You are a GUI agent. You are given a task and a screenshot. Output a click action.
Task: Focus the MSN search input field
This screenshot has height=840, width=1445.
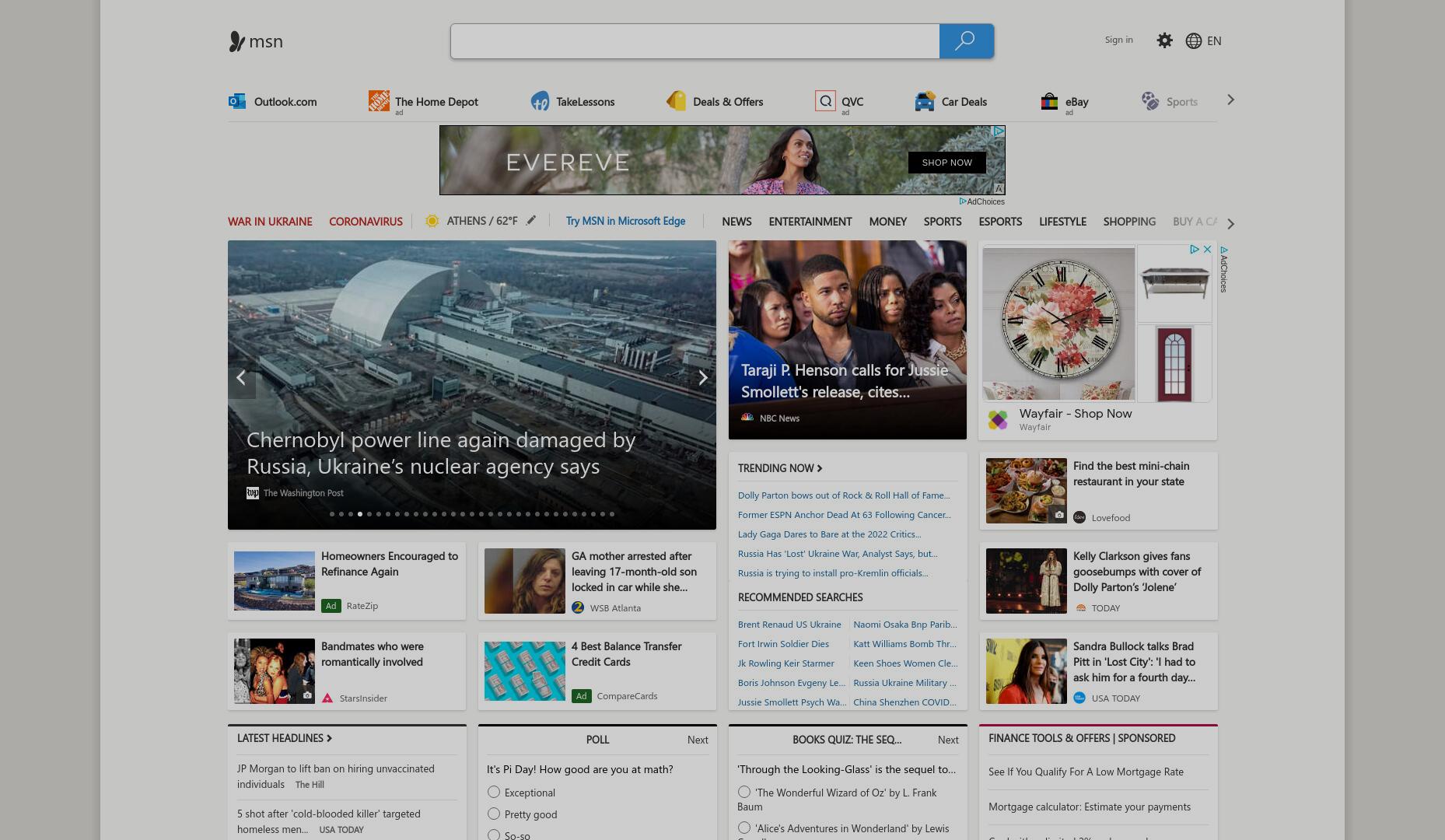pos(695,41)
